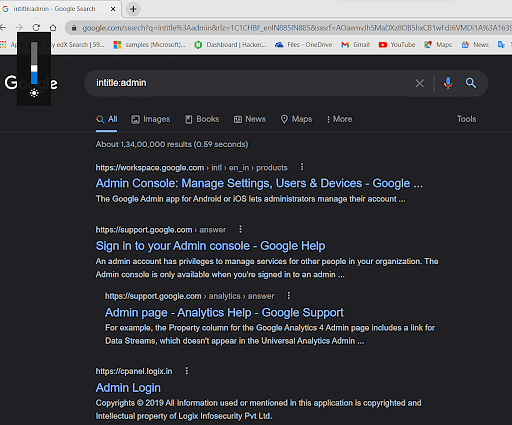Start voice search with microphone

448,83
